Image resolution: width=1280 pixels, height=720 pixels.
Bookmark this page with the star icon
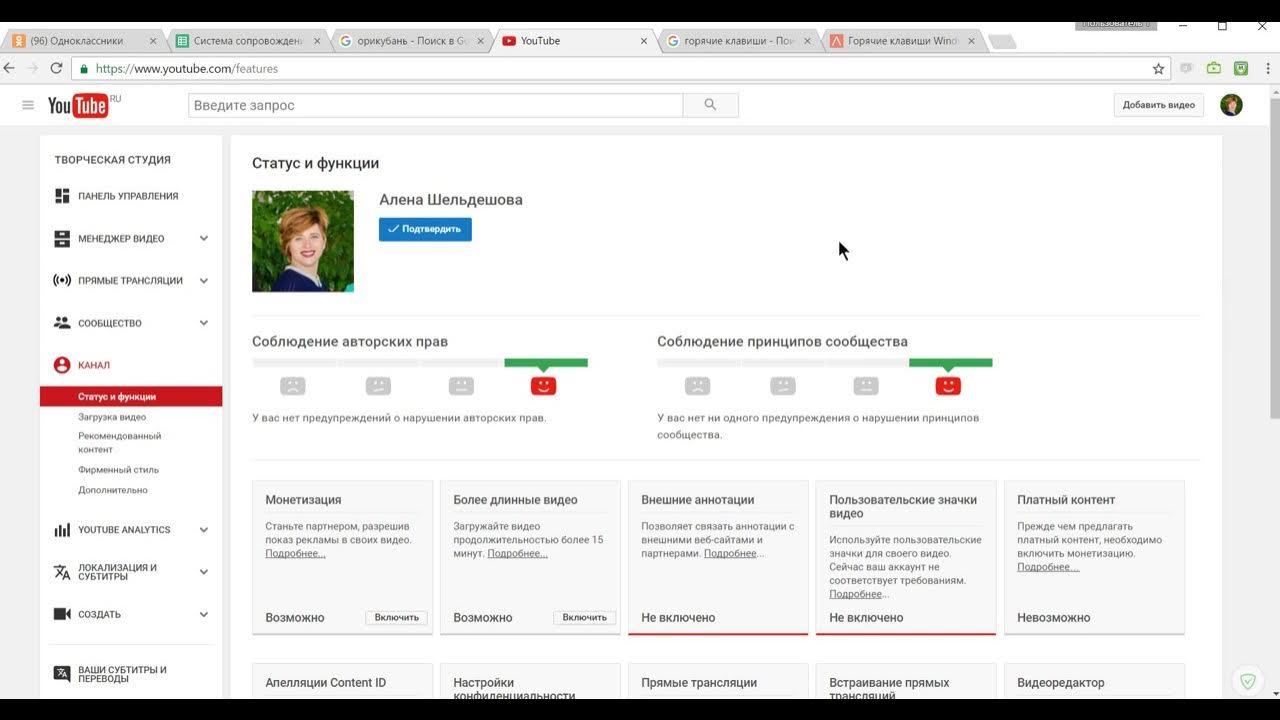1158,69
